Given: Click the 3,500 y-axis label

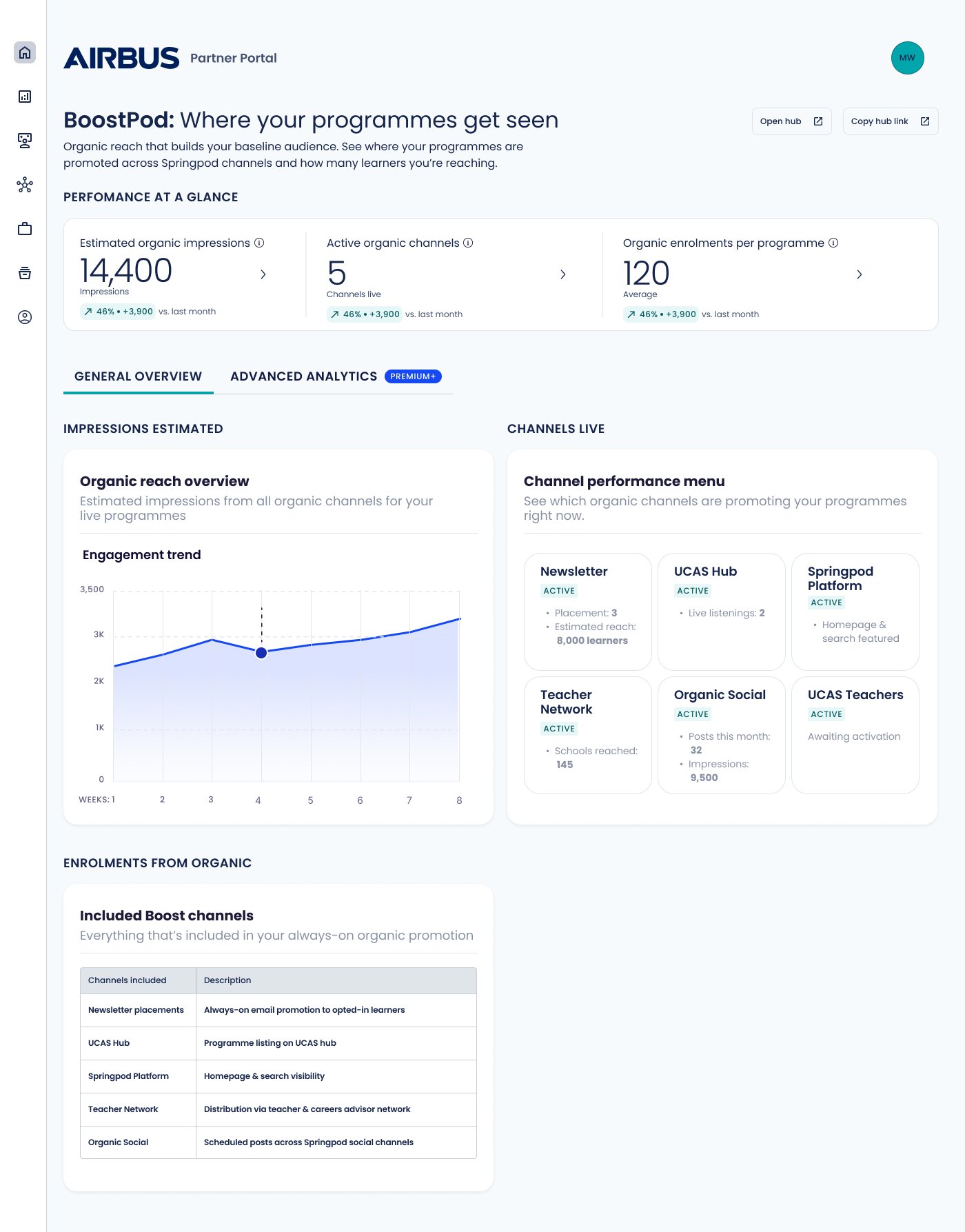Looking at the screenshot, I should [x=92, y=589].
